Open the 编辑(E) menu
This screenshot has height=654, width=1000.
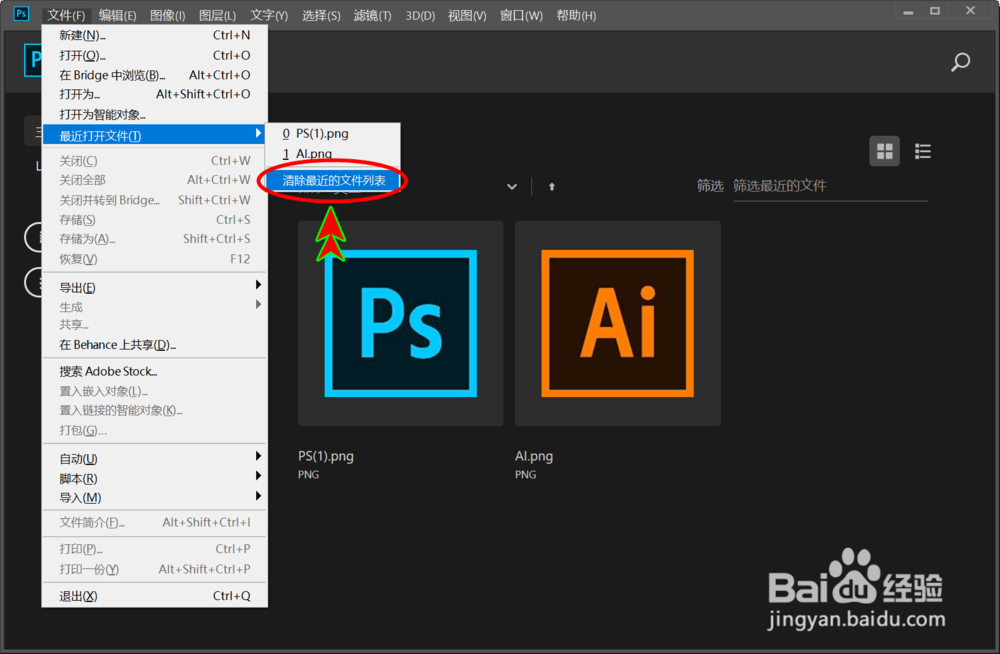[x=117, y=15]
